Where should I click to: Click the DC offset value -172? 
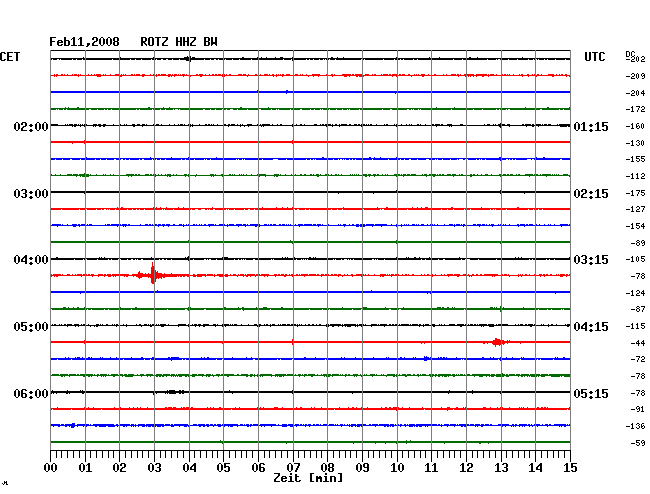click(635, 109)
